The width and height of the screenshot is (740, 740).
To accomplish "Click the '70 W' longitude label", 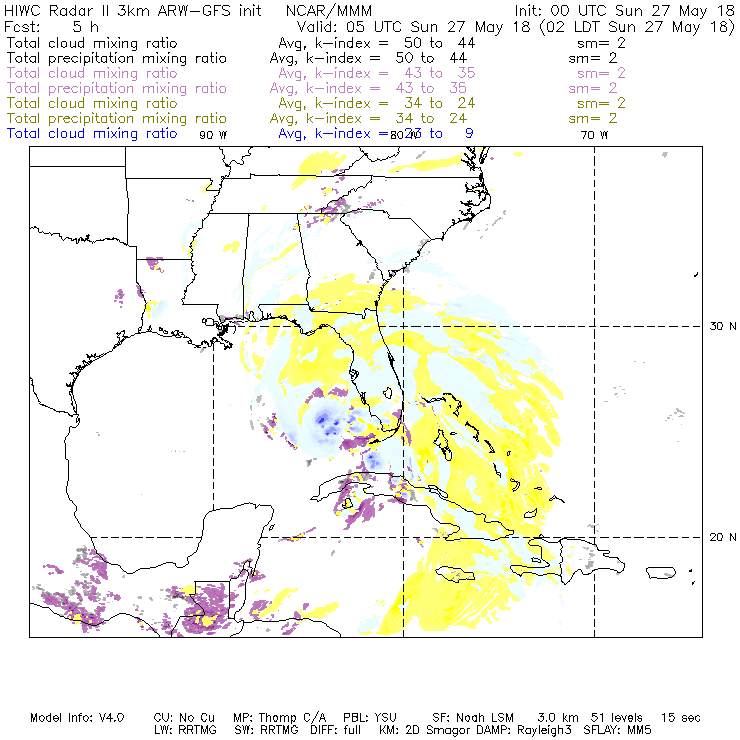I will [594, 135].
